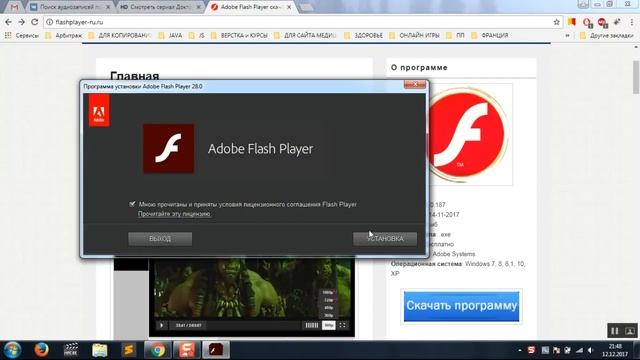
Task: Open Windows Explorer from the taskbar
Action: (100, 350)
